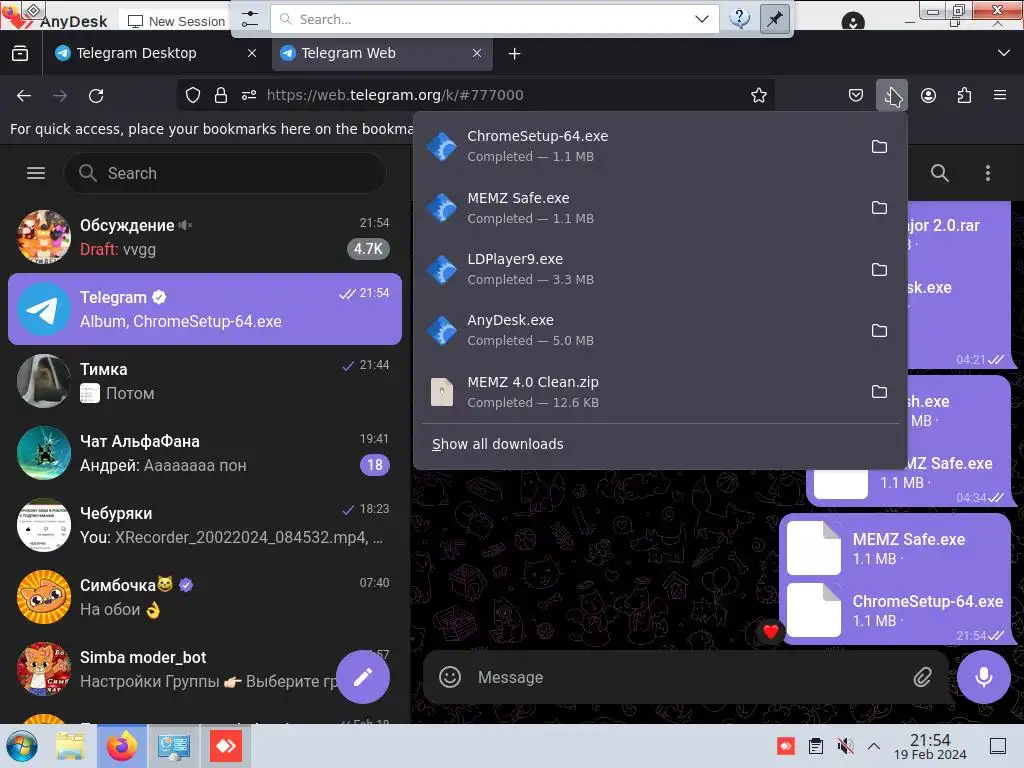Show LDPlayer9.exe in its folder
Image resolution: width=1024 pixels, height=768 pixels.
[879, 269]
